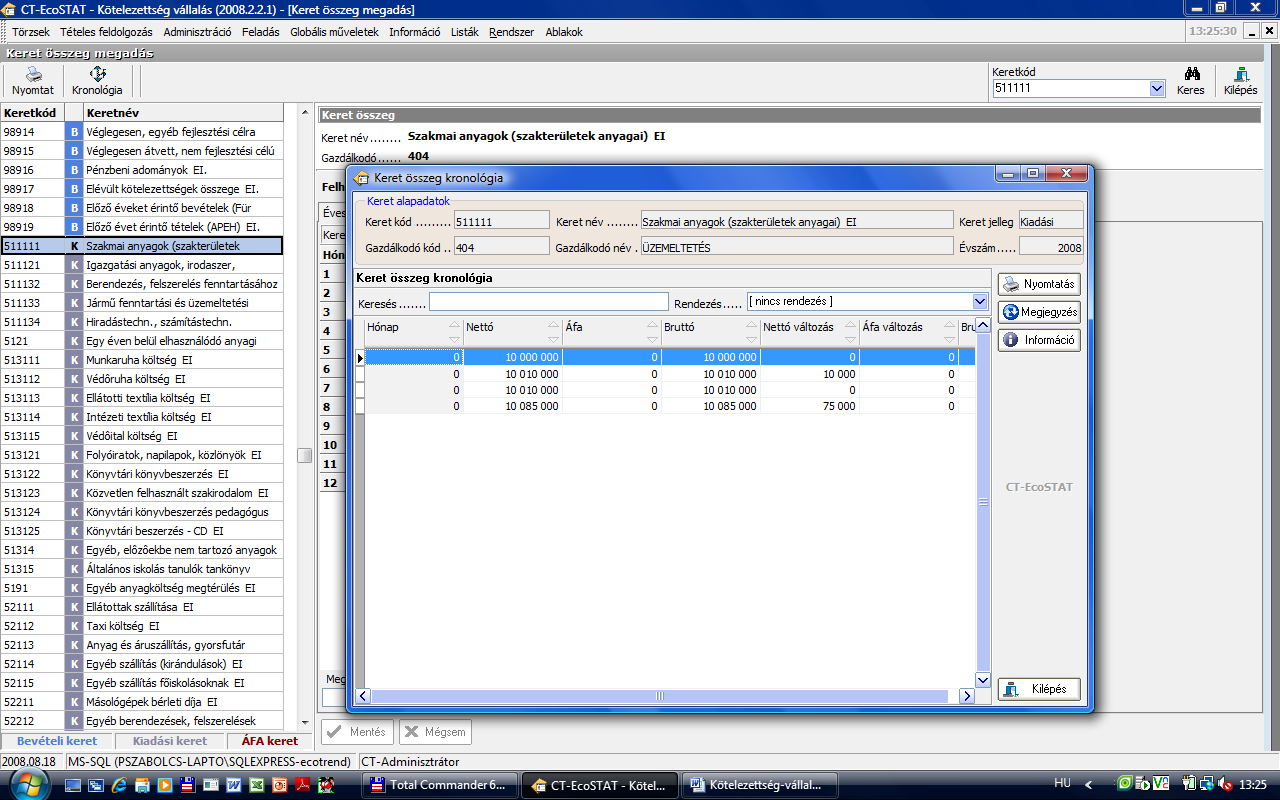Click the Nyomtat printer toolbar button
The width and height of the screenshot is (1280, 800).
[33, 81]
